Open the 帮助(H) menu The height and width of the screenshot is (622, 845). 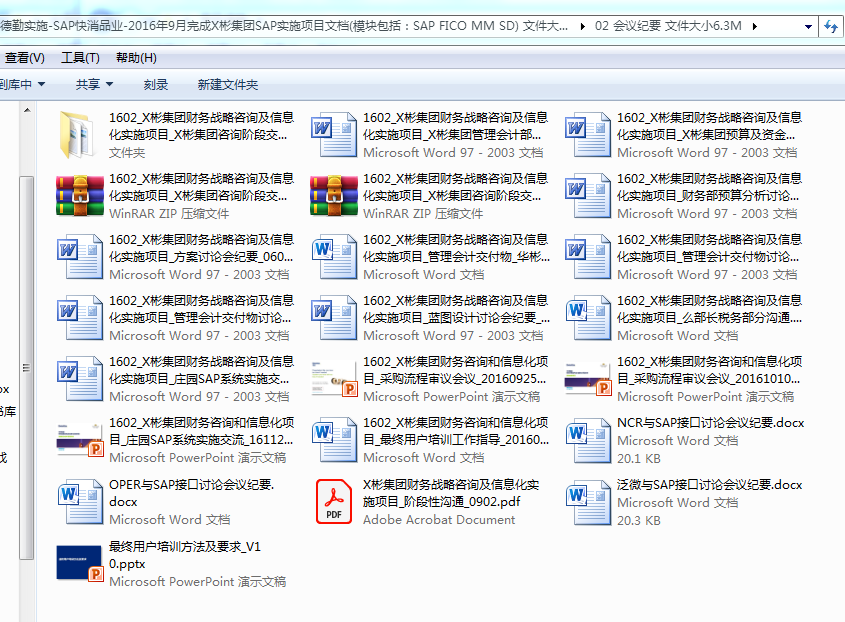point(136,58)
